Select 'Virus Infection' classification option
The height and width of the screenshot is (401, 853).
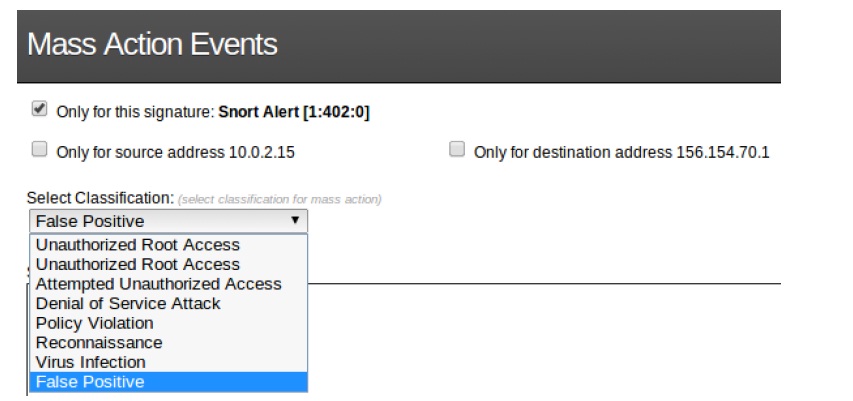91,362
